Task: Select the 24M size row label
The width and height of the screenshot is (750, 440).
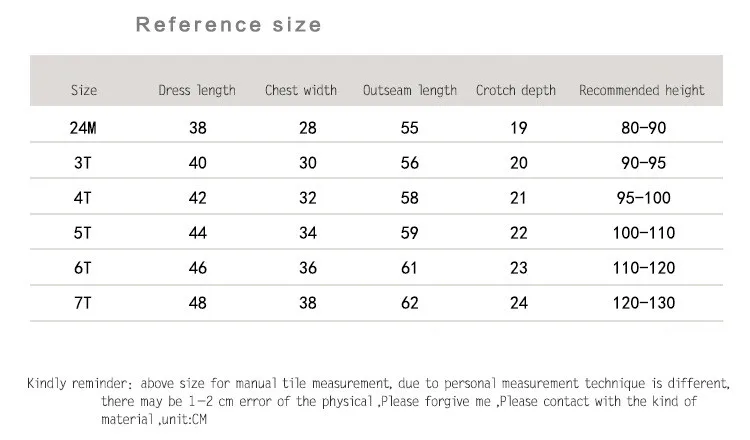Action: click(x=83, y=128)
